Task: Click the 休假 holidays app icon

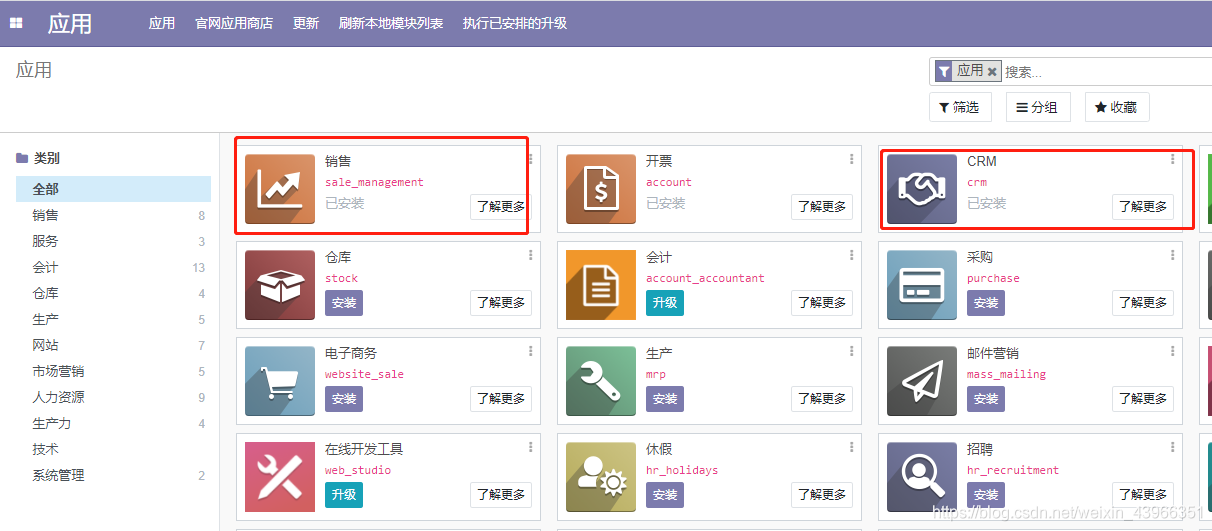Action: [601, 476]
